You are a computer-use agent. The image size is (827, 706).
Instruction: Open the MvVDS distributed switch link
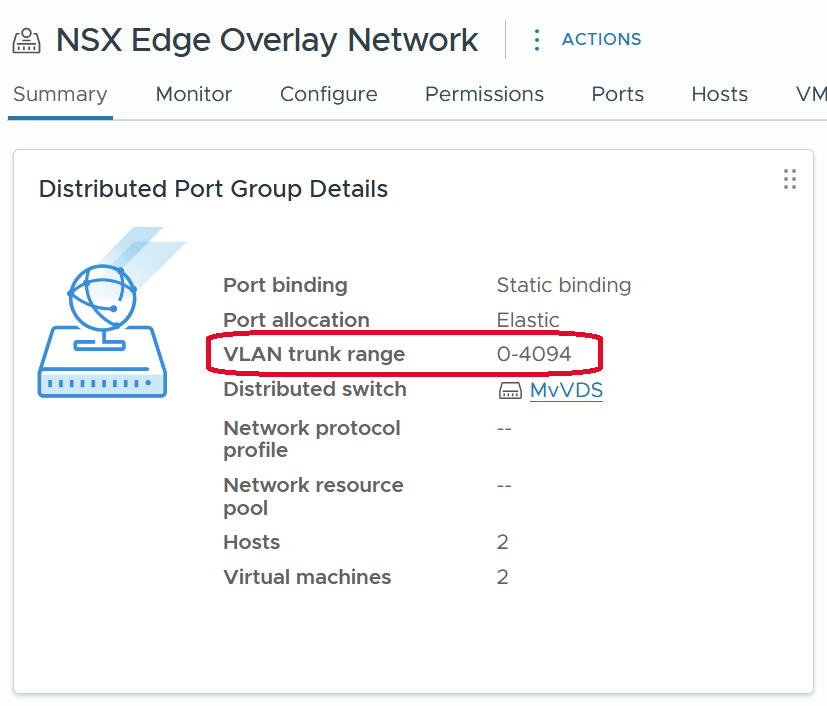566,390
